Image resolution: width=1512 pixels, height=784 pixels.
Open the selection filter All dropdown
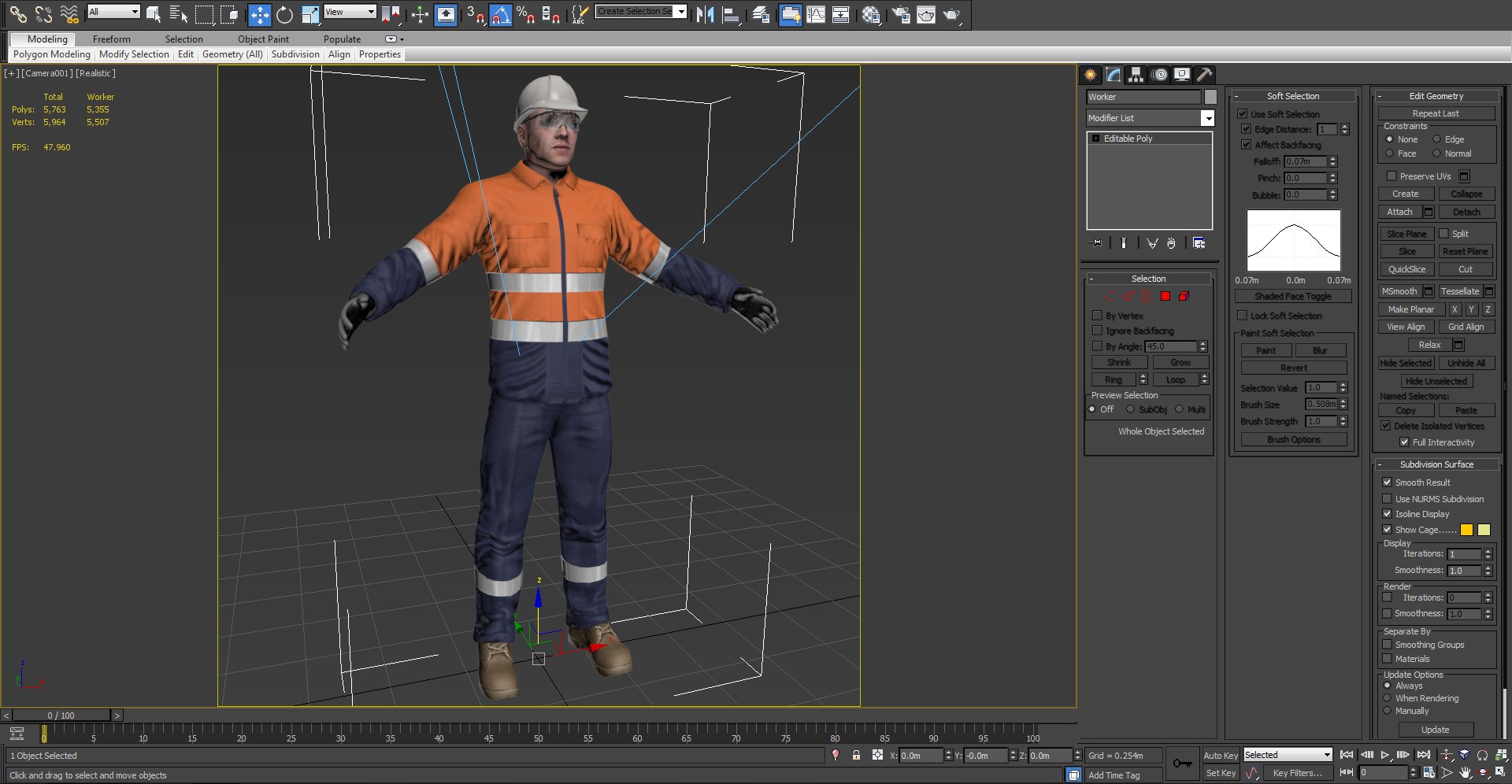coord(114,12)
